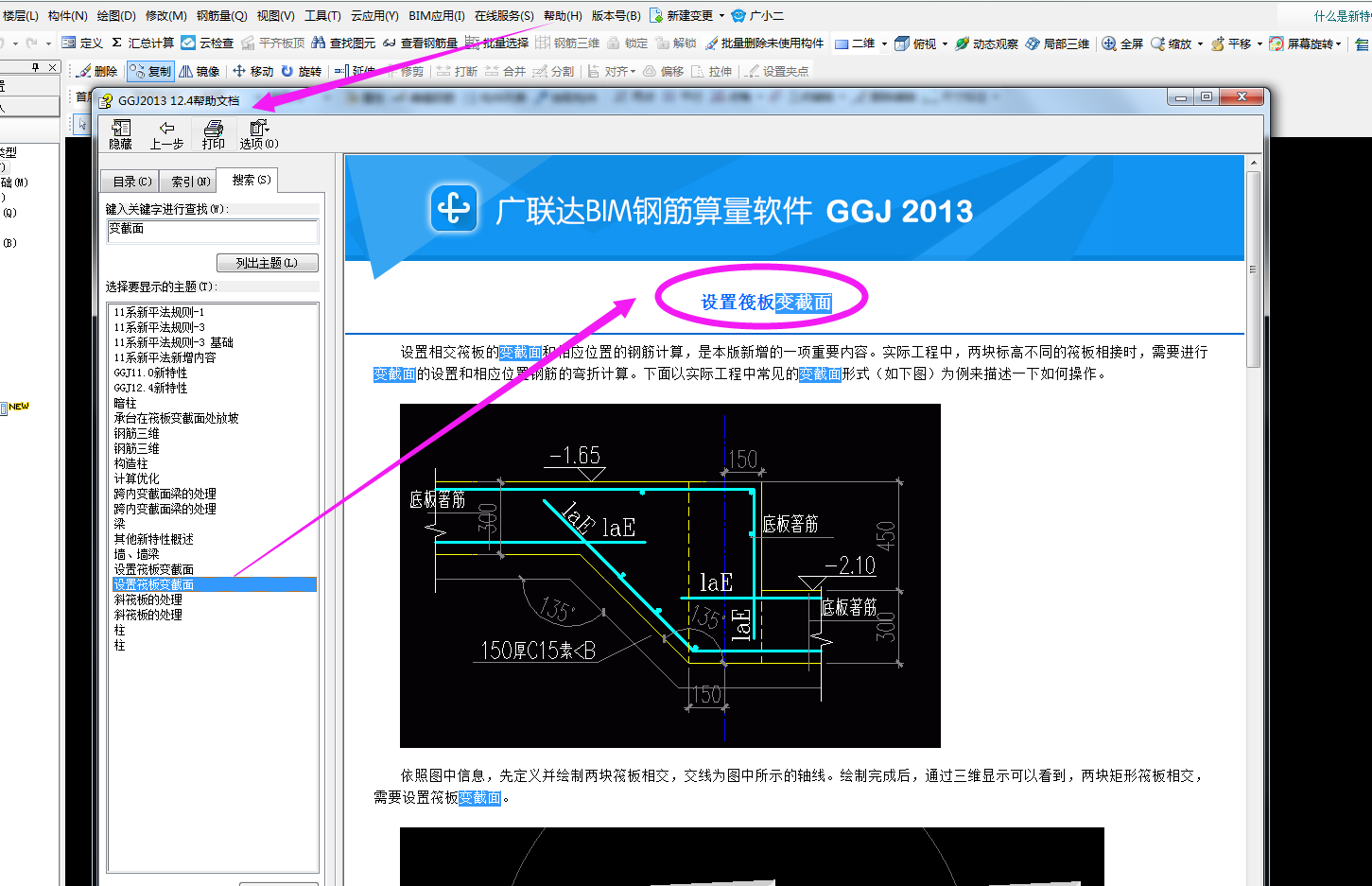Select topic 计算优化 in list
The width and height of the screenshot is (1372, 886).
pyautogui.click(x=136, y=478)
